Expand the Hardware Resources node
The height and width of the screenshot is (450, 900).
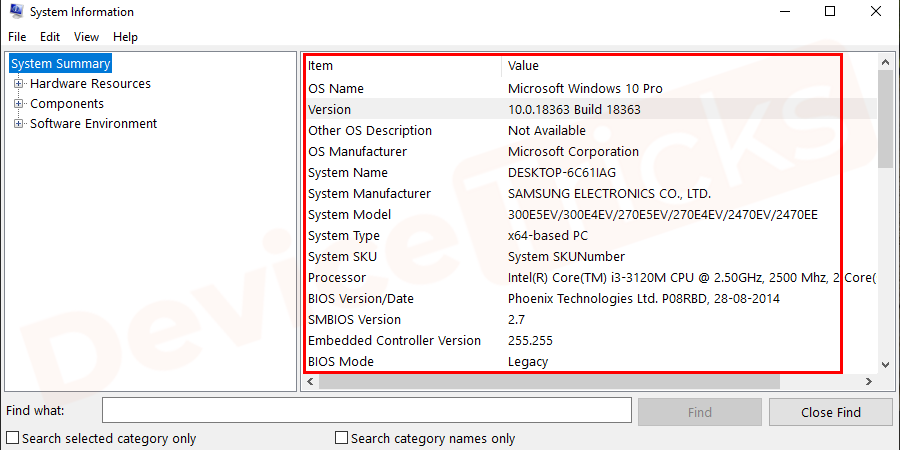click(x=18, y=84)
